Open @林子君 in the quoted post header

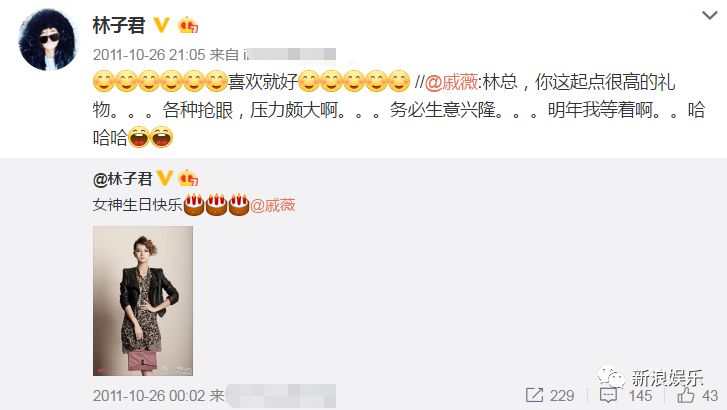(122, 179)
